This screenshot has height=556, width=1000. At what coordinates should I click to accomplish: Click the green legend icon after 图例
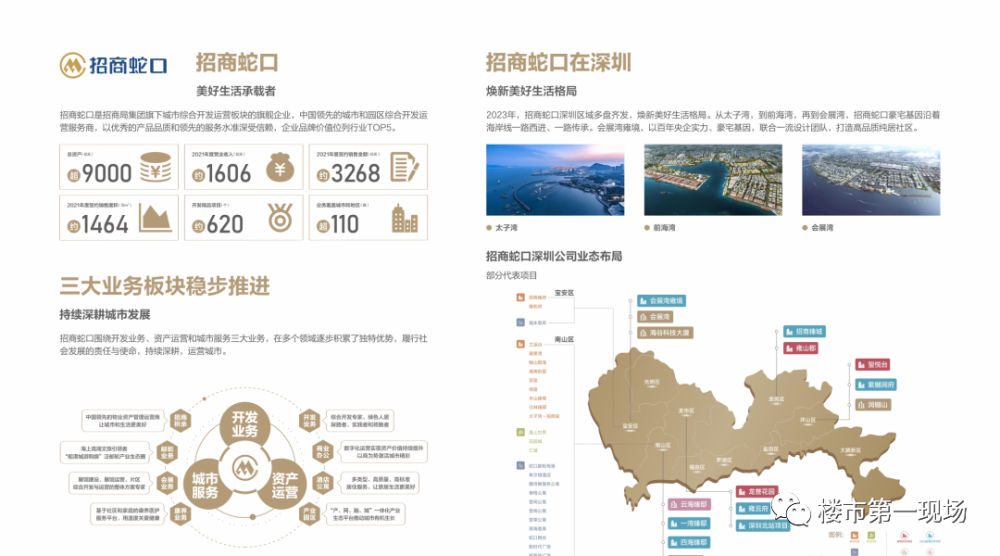click(871, 535)
